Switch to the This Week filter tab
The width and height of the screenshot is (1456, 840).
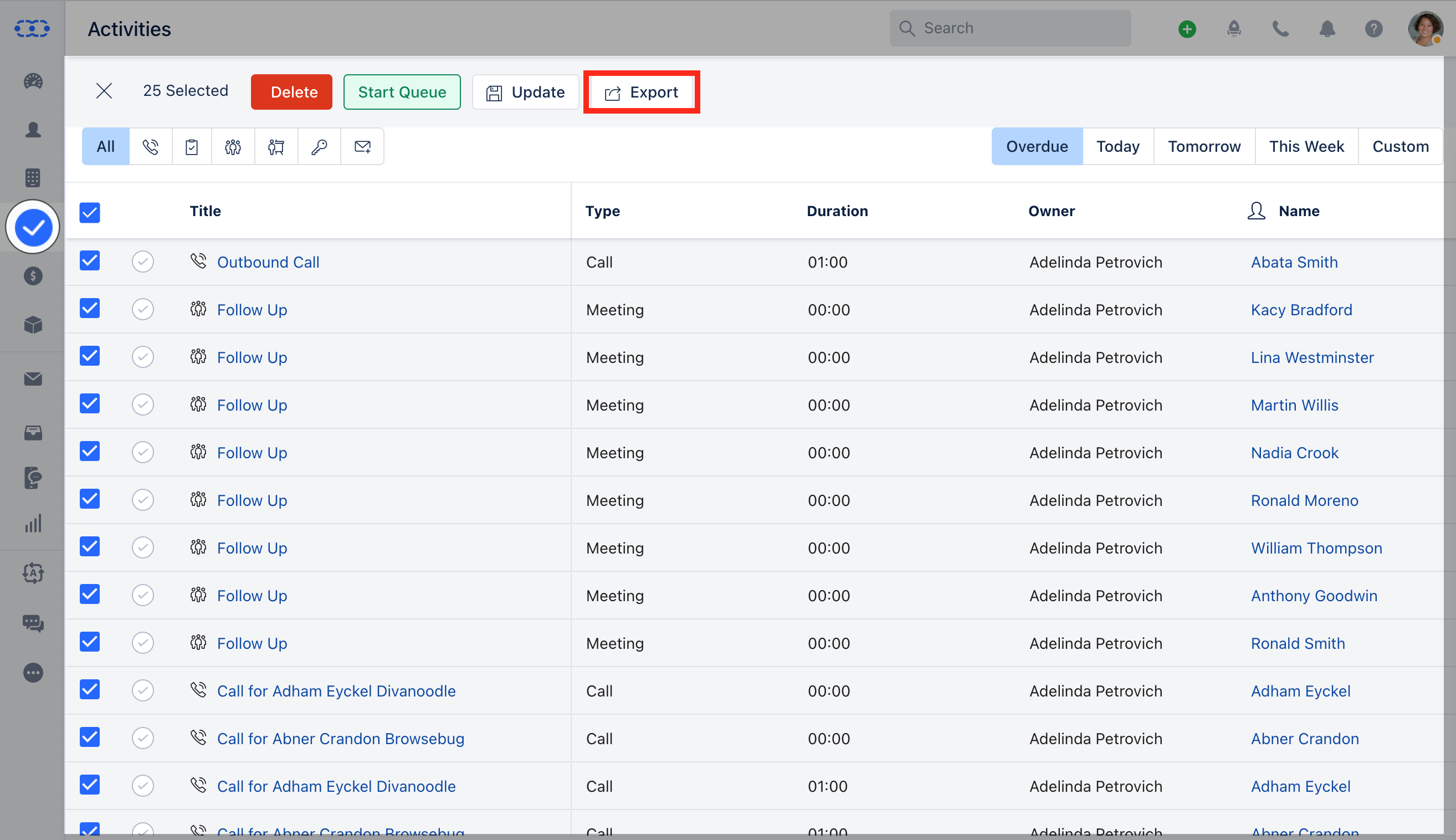1306,146
